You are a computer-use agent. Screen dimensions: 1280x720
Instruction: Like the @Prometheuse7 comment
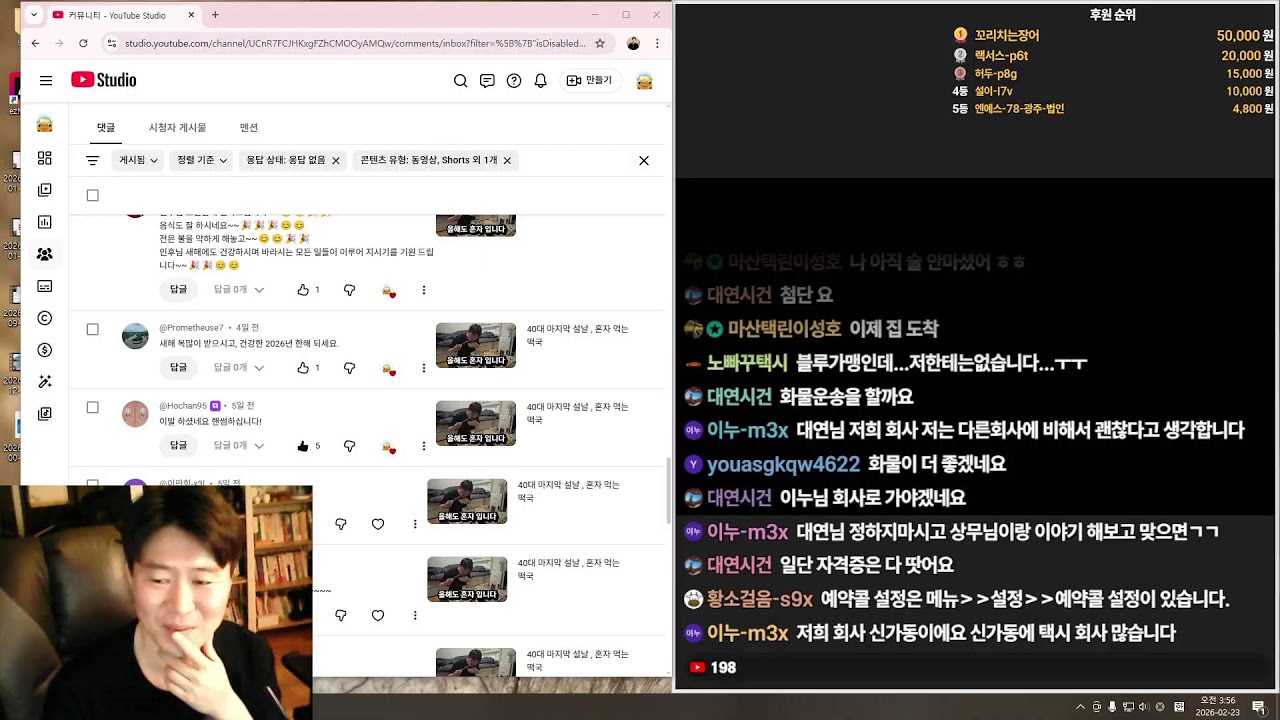coord(303,368)
